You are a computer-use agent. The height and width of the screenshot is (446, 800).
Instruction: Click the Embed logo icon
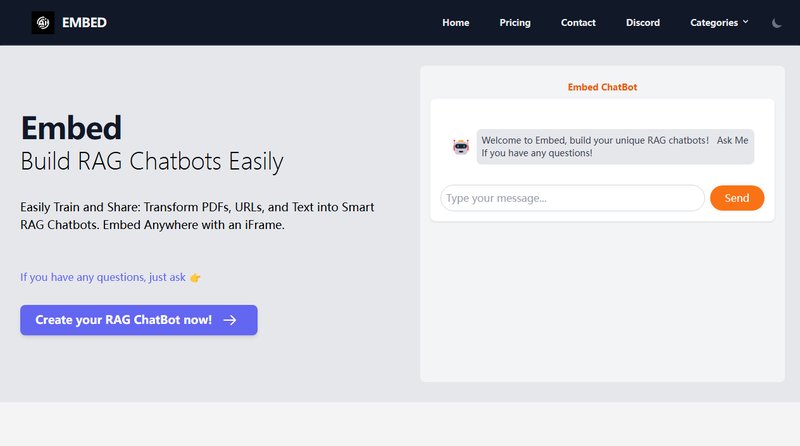[x=43, y=23]
